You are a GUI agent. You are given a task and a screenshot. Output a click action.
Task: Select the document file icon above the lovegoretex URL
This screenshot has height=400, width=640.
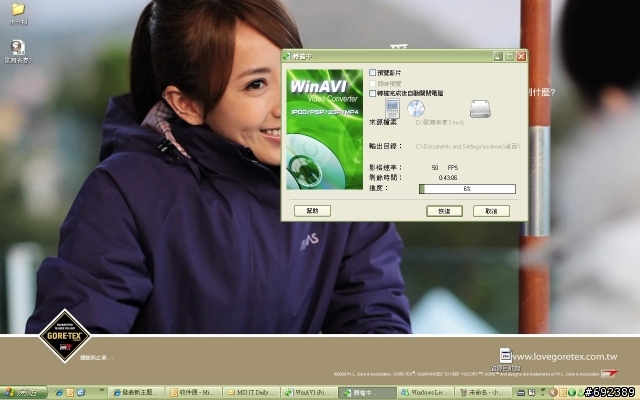pos(505,356)
